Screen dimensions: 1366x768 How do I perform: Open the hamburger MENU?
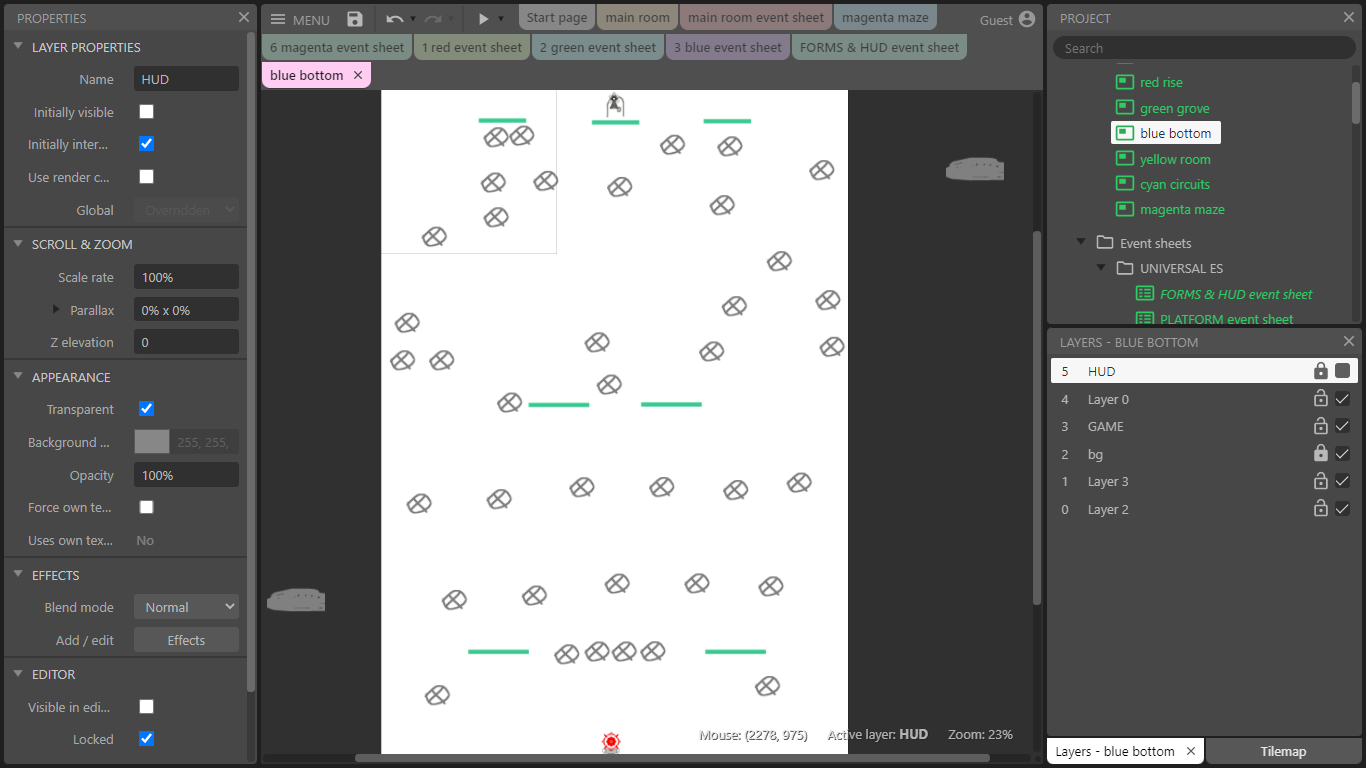pyautogui.click(x=300, y=20)
